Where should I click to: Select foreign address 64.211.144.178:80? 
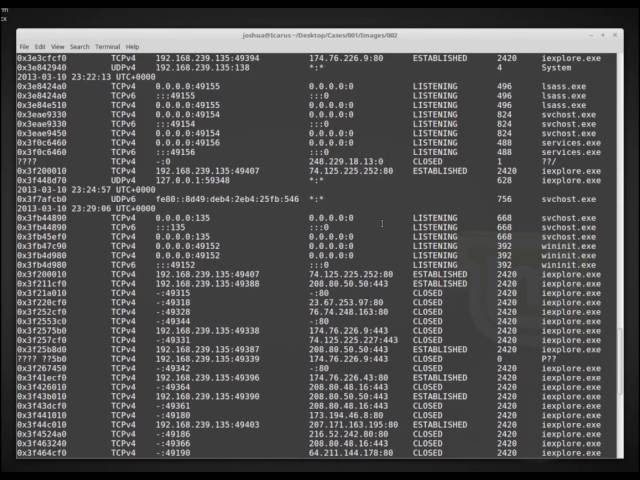(x=351, y=453)
